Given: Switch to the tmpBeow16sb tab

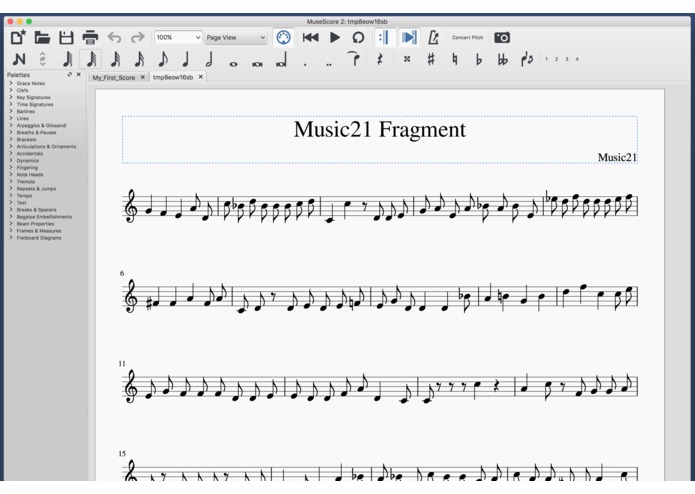Looking at the screenshot, I should (x=173, y=77).
